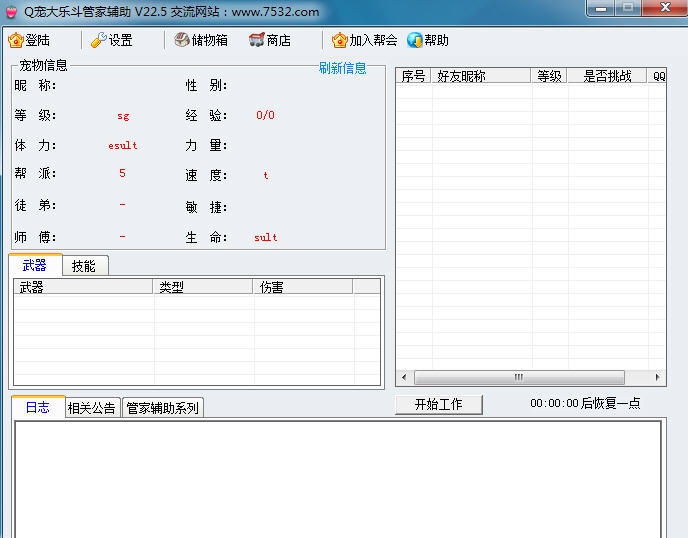Sort by 武器 column header

(83, 287)
